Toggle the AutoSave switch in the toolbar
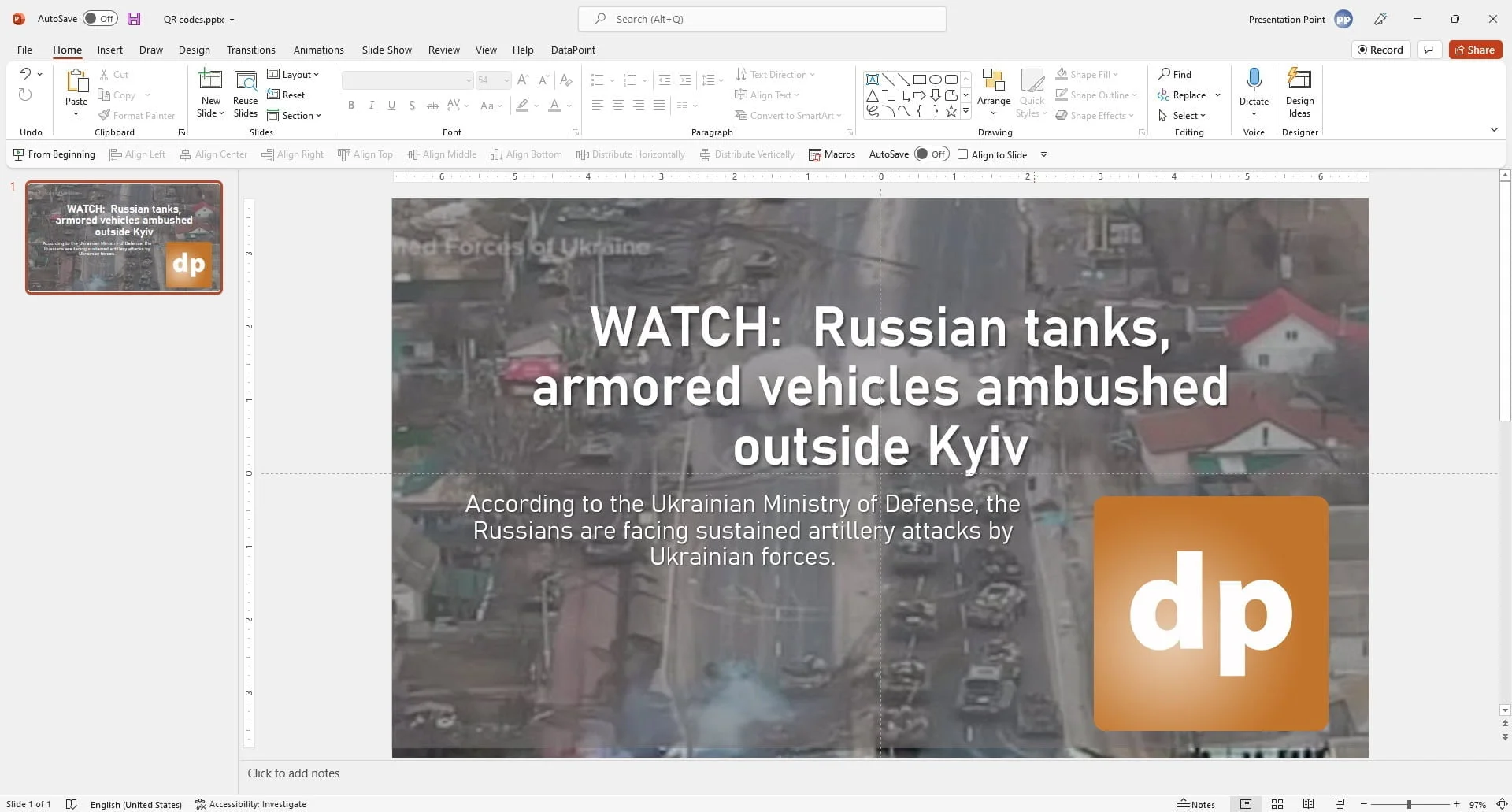 (931, 154)
